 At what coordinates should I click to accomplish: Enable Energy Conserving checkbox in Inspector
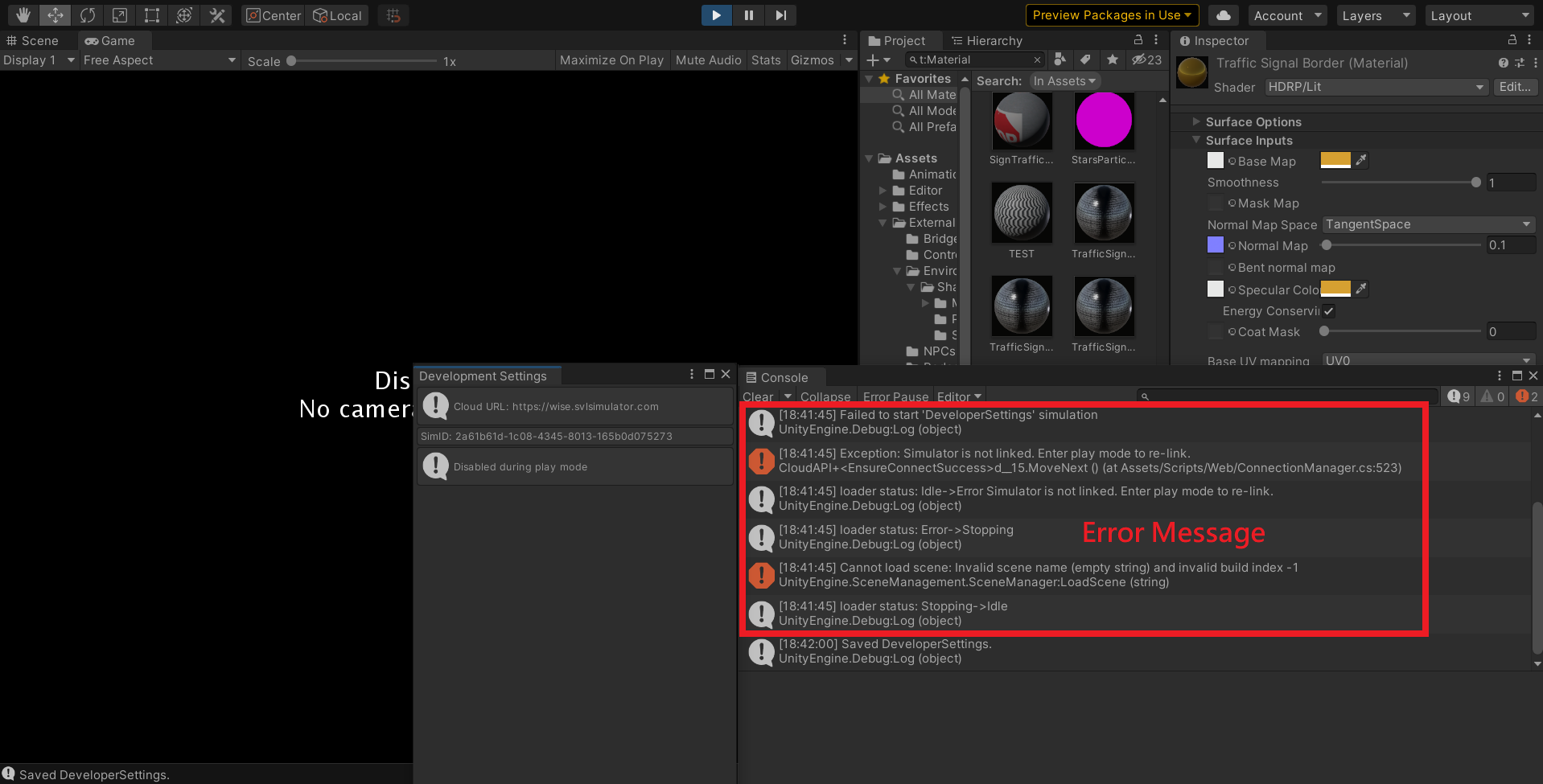(1329, 311)
